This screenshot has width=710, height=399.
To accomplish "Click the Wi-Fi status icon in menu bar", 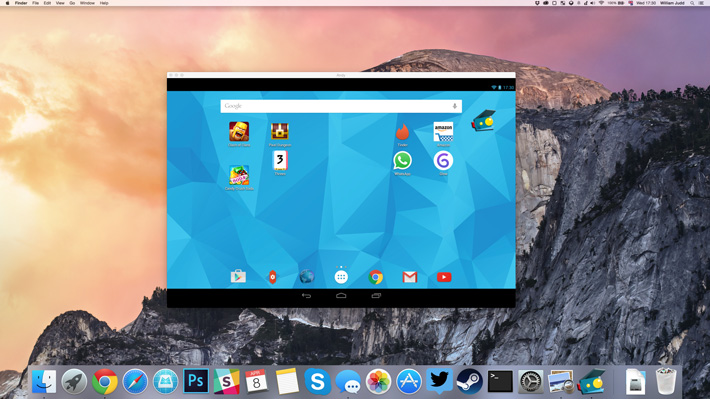I will point(601,3).
